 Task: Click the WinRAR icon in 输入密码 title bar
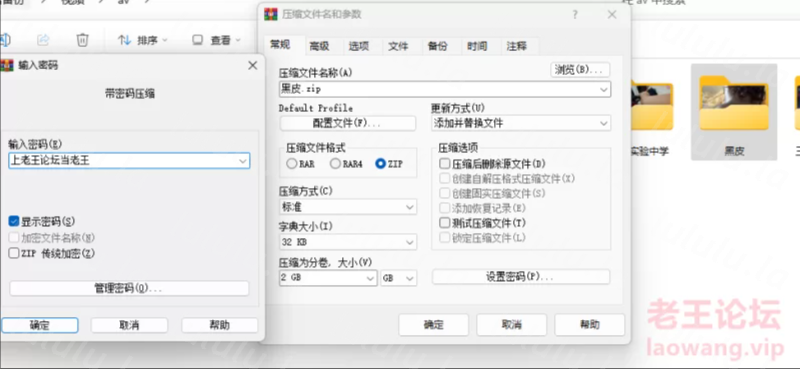7,65
